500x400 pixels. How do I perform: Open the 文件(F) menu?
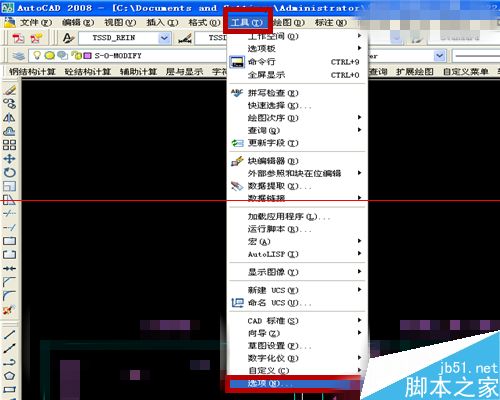coord(36,22)
